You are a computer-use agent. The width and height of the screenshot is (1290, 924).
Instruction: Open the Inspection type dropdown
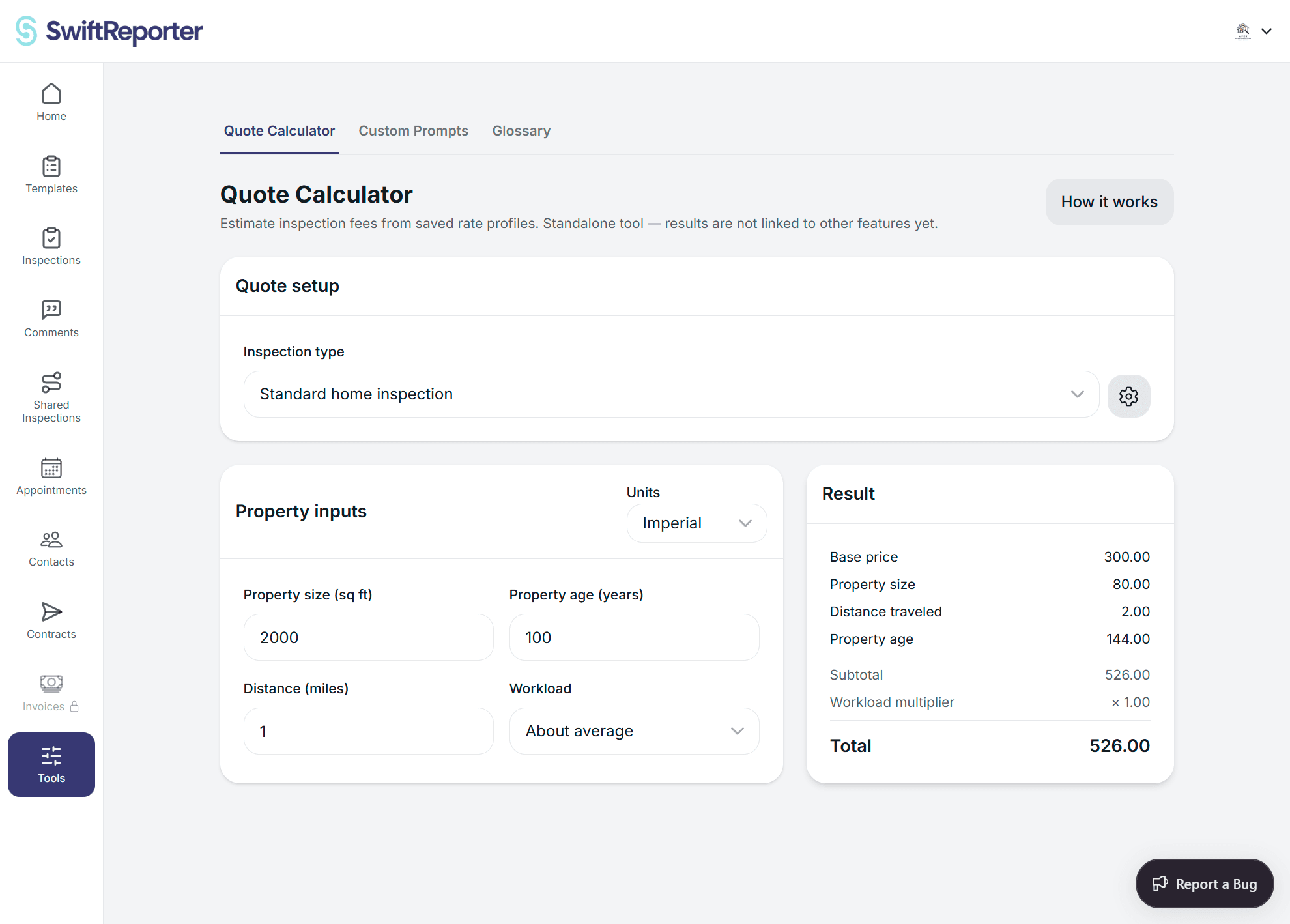[x=671, y=394]
